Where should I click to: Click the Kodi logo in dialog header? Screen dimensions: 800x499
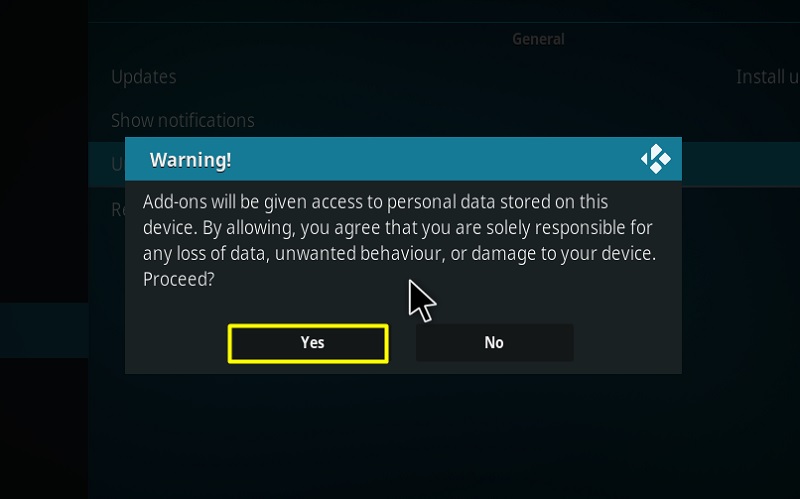click(x=656, y=159)
